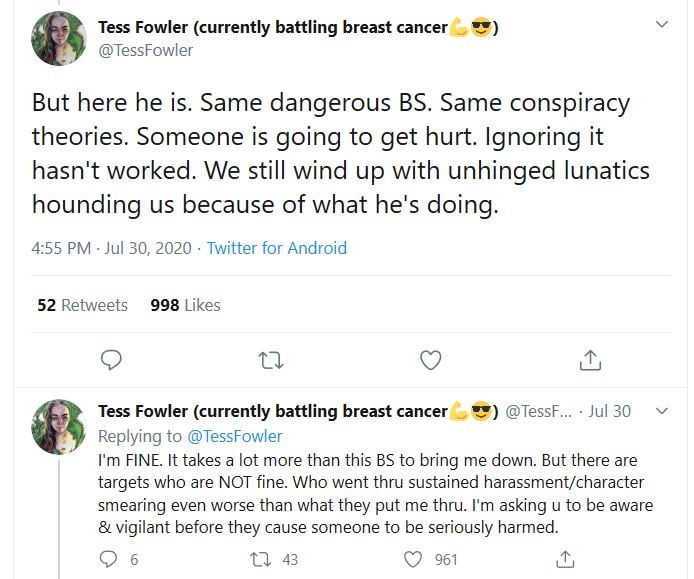
Task: Open the @TessFowler handle under main tweet name
Action: [x=146, y=50]
